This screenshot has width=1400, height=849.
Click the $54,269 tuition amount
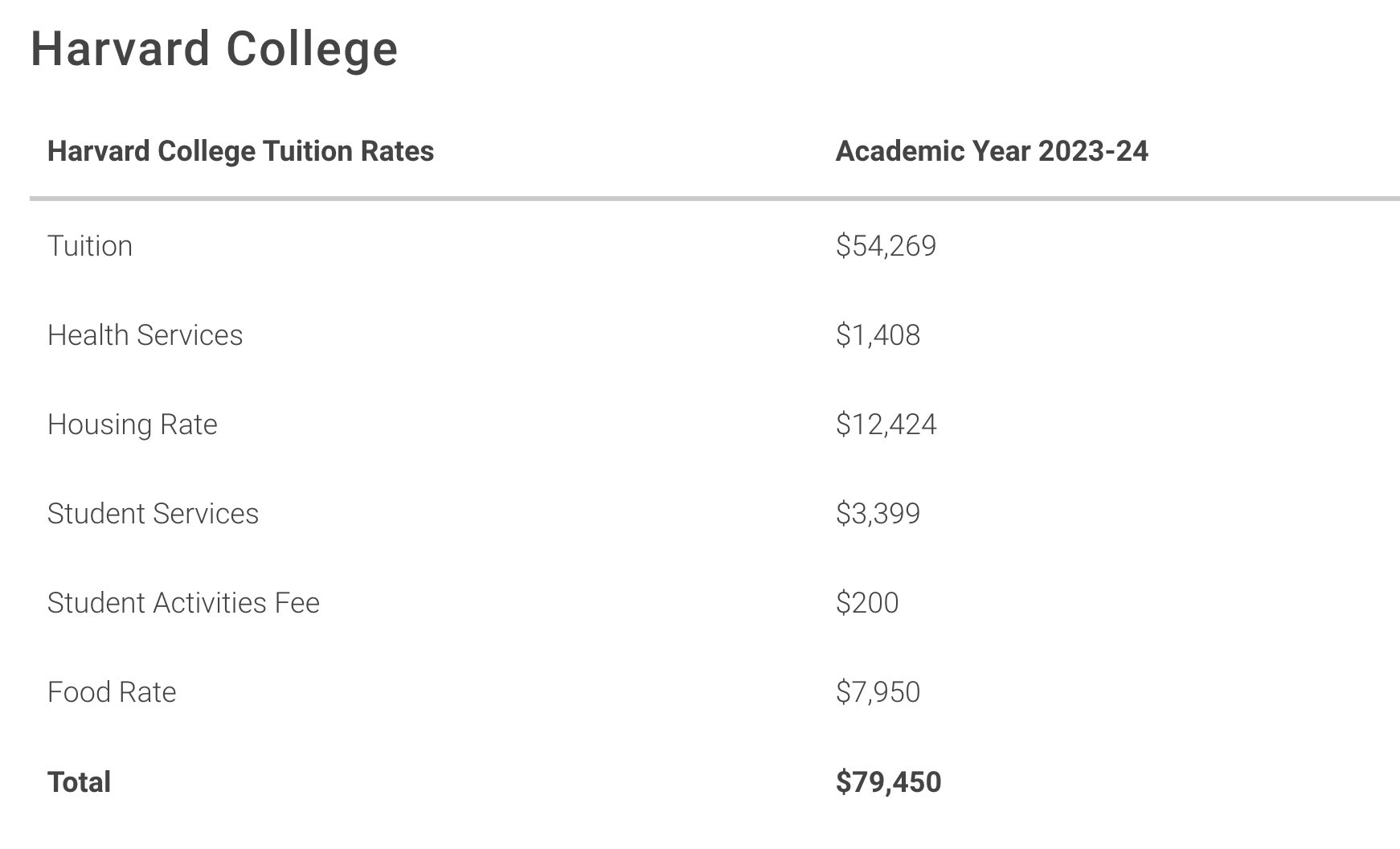(886, 246)
